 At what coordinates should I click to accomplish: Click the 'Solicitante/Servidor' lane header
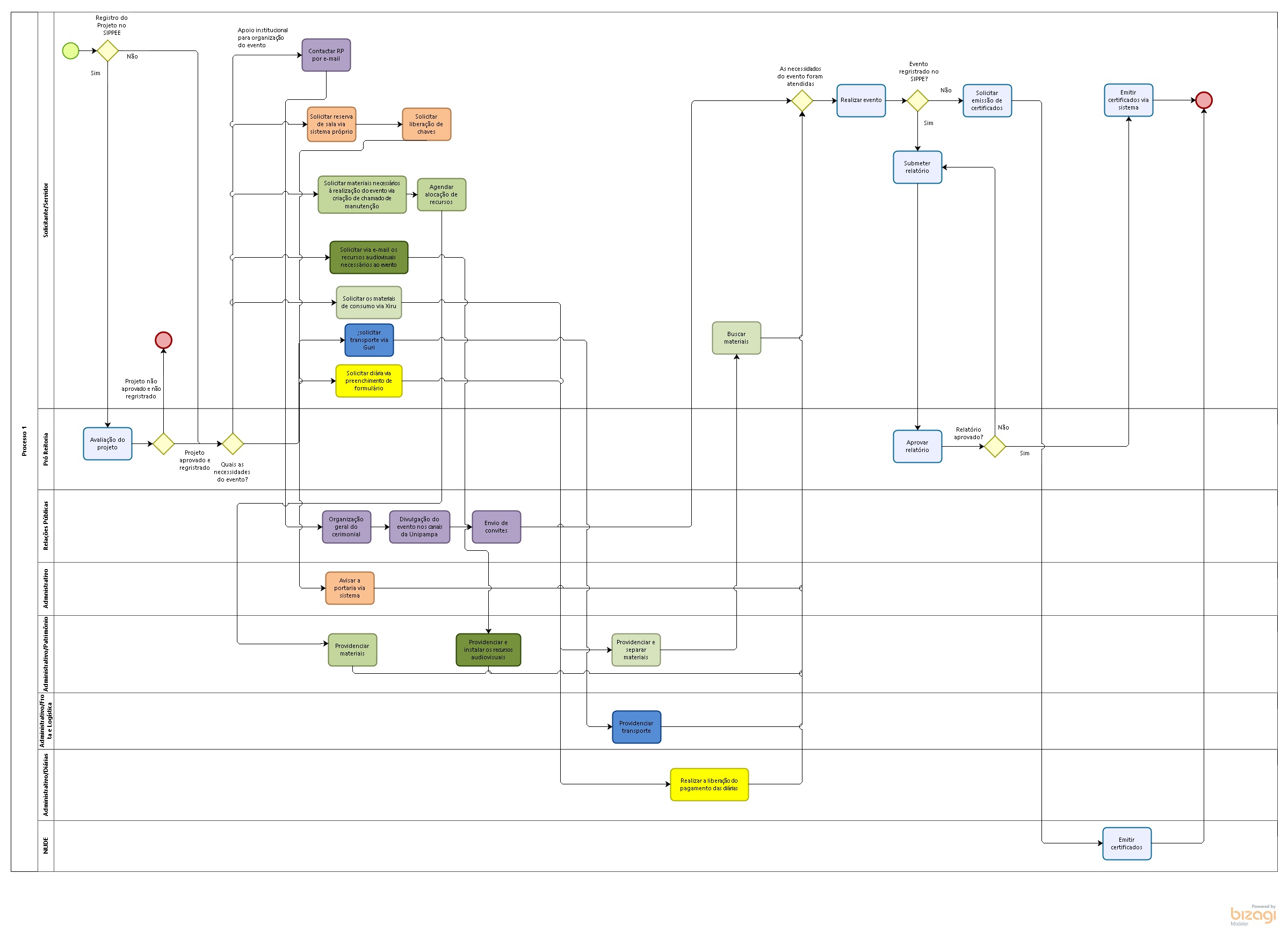click(x=46, y=210)
